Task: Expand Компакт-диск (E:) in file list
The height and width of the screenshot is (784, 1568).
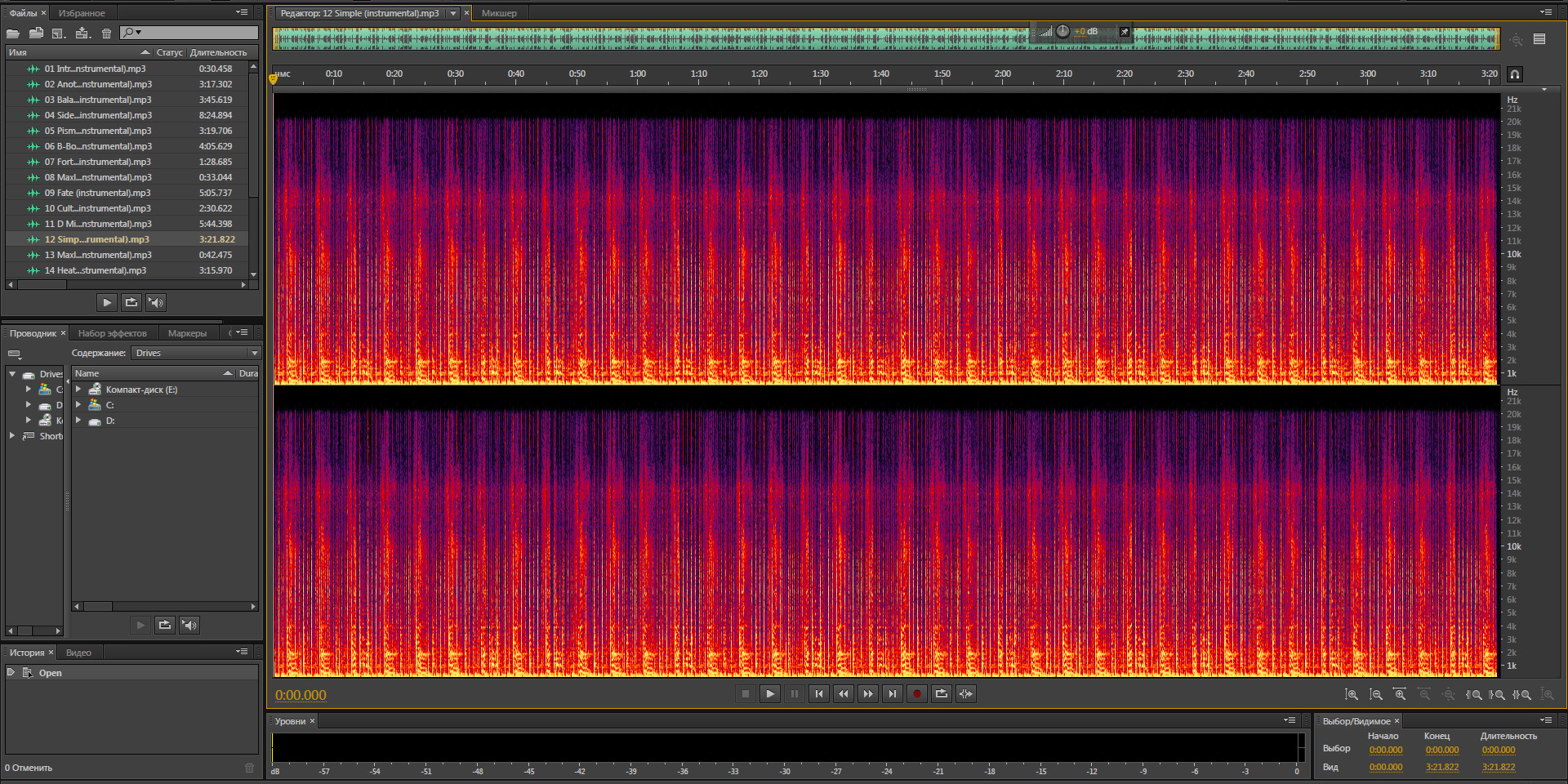Action: [x=78, y=390]
